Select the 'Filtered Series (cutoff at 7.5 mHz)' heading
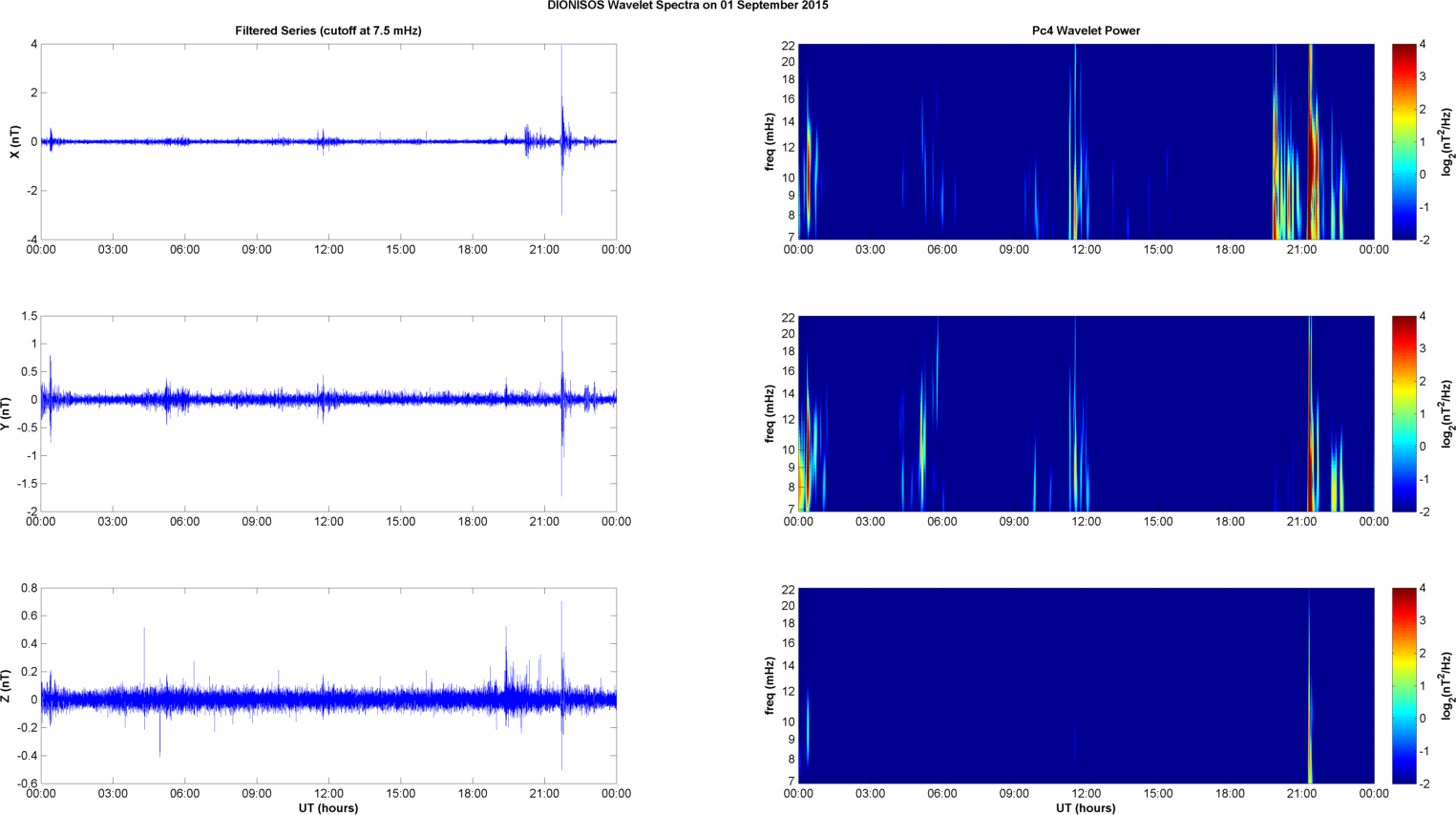Image resolution: width=1456 pixels, height=815 pixels. [328, 31]
